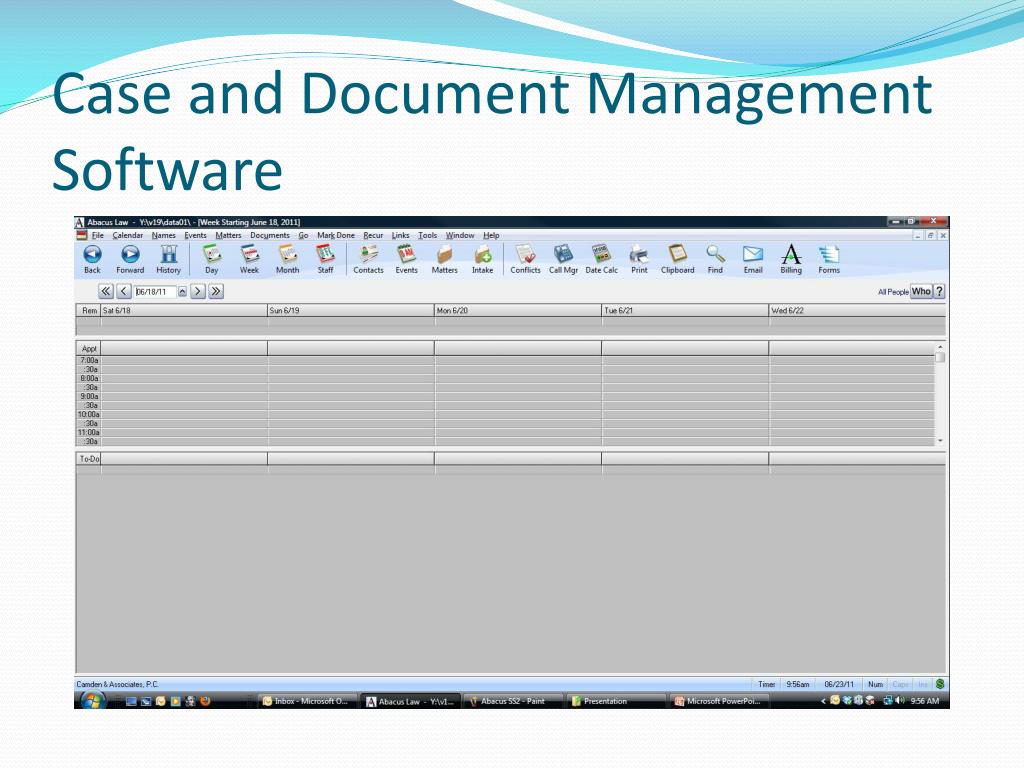Click the 9:00a time row label
The width and height of the screenshot is (1024, 768).
coord(89,396)
